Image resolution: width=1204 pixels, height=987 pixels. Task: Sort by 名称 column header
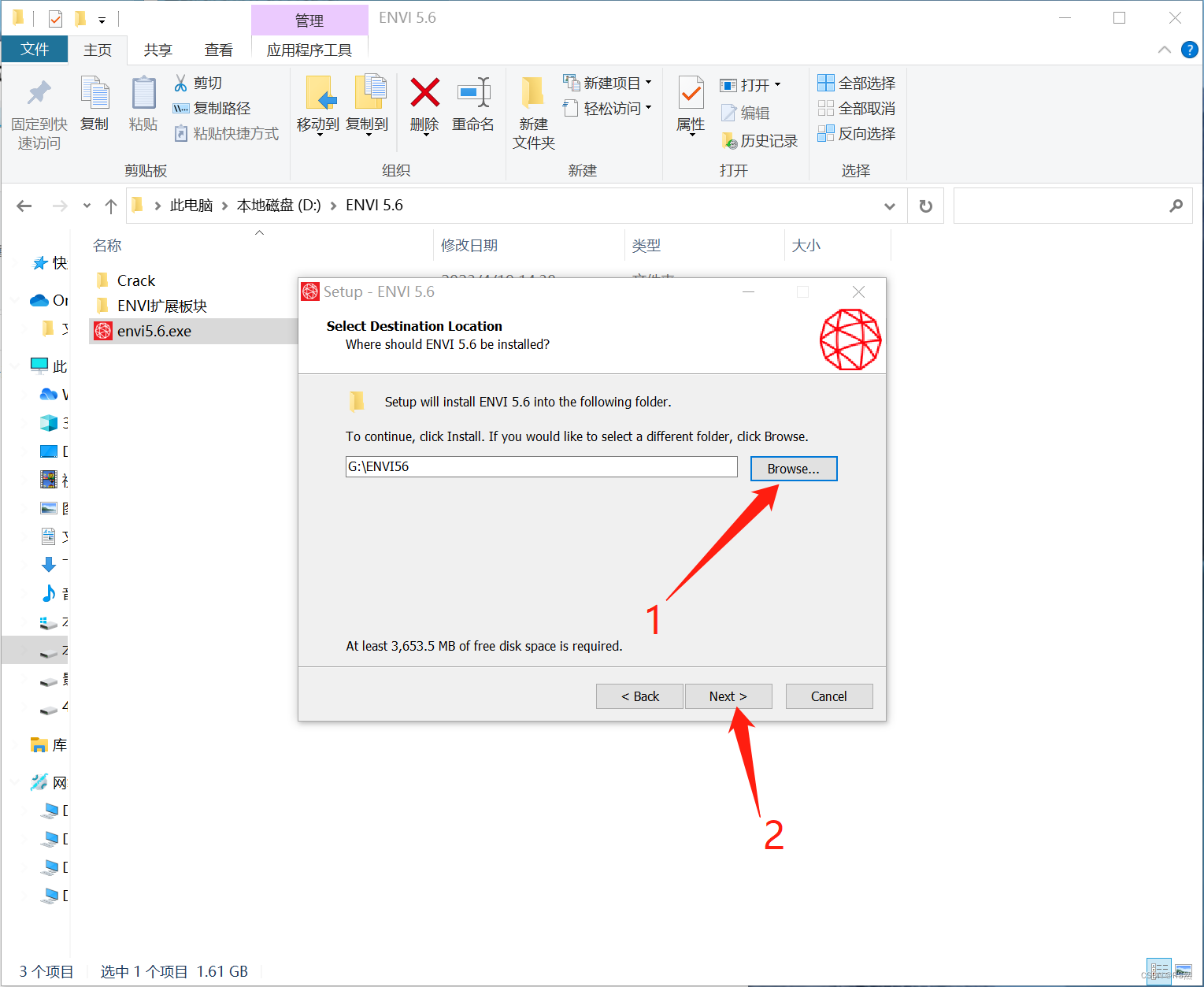click(x=107, y=245)
